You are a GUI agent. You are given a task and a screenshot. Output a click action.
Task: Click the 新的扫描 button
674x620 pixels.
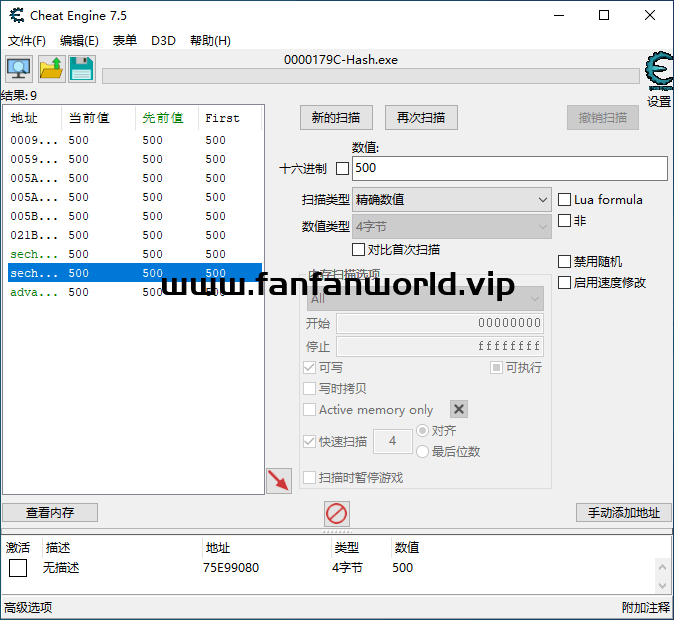pos(336,117)
